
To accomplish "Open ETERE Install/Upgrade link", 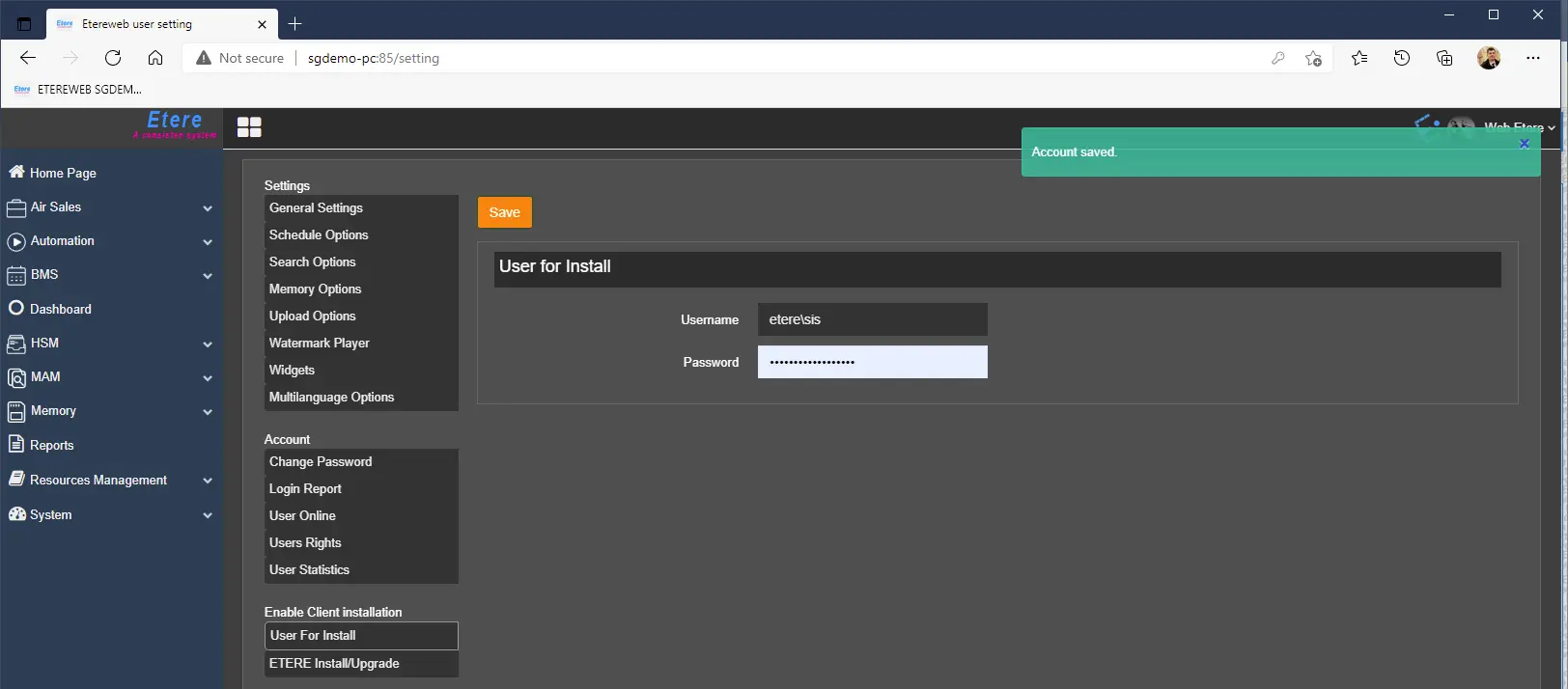I will (334, 663).
